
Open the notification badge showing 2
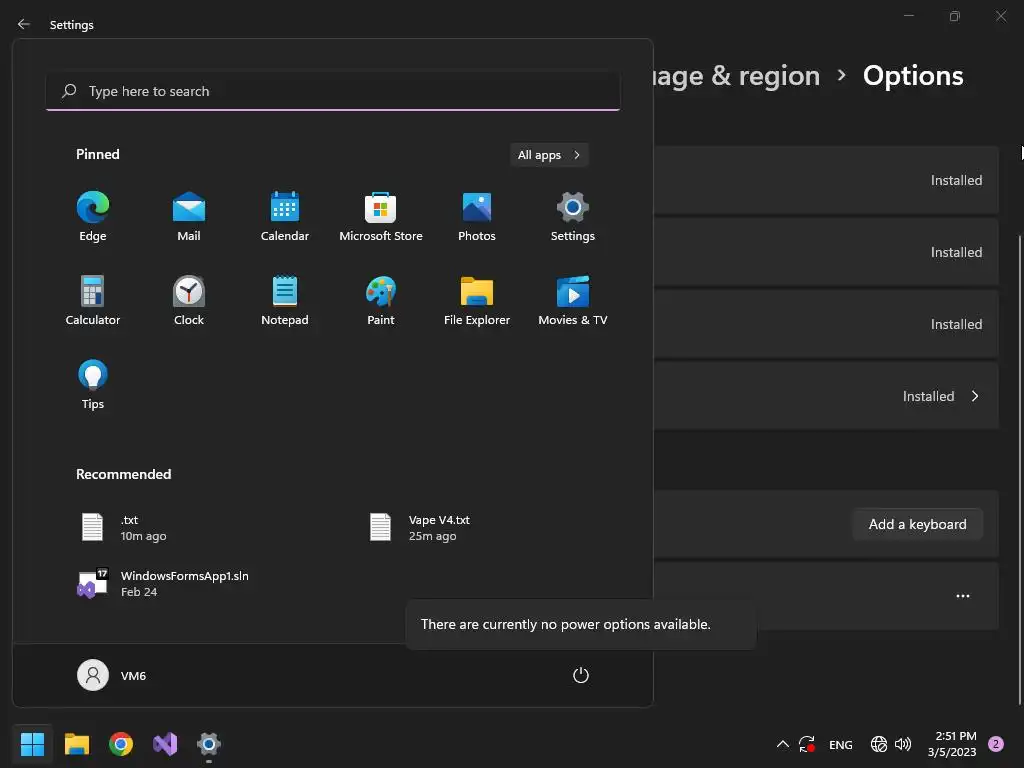996,744
